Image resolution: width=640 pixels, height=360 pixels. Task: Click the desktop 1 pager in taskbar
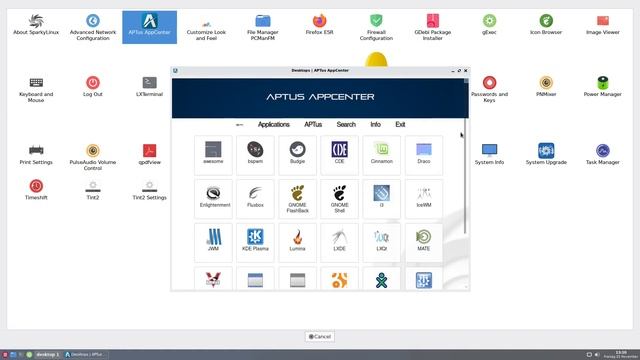click(47, 355)
